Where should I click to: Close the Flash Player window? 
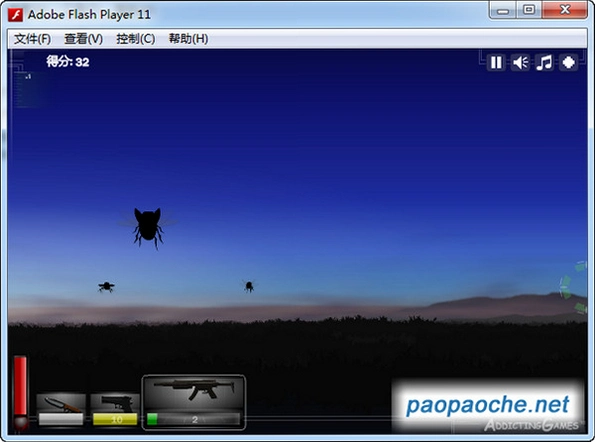(565, 10)
